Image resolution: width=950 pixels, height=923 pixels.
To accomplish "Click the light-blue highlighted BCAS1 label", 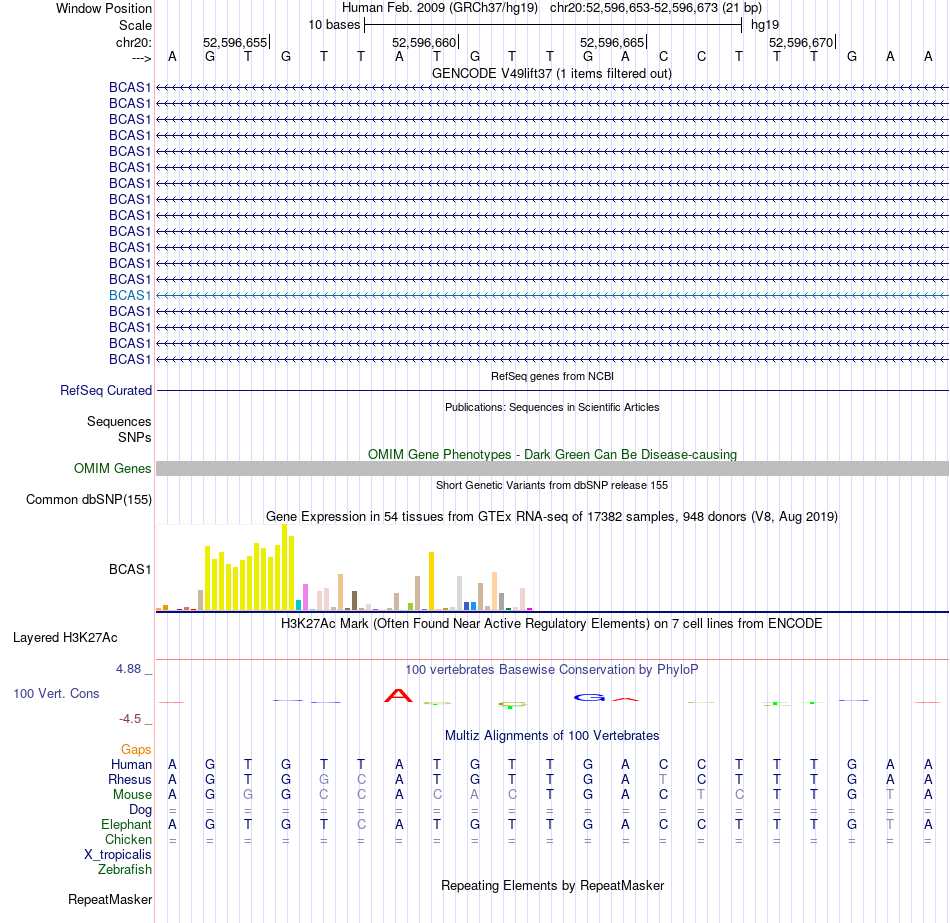I will [130, 295].
